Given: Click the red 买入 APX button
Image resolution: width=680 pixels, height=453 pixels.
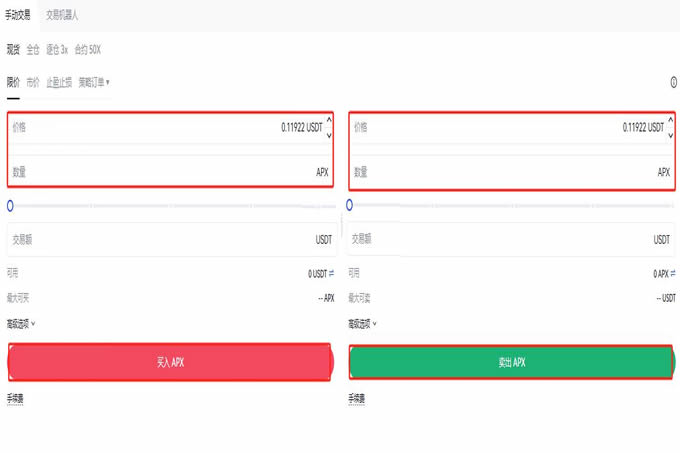Looking at the screenshot, I should click(170, 362).
